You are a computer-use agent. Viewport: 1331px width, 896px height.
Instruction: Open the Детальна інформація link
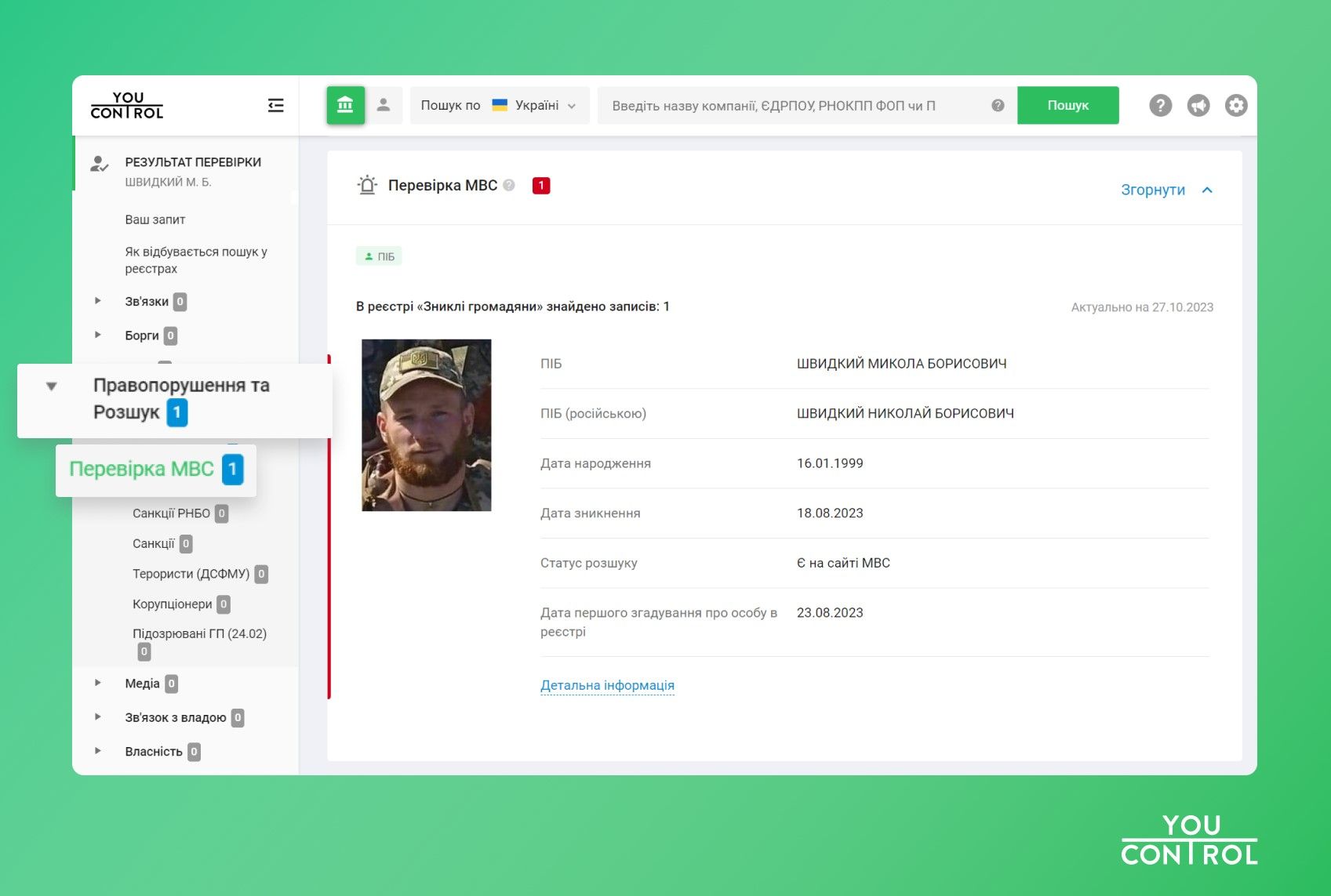[607, 684]
